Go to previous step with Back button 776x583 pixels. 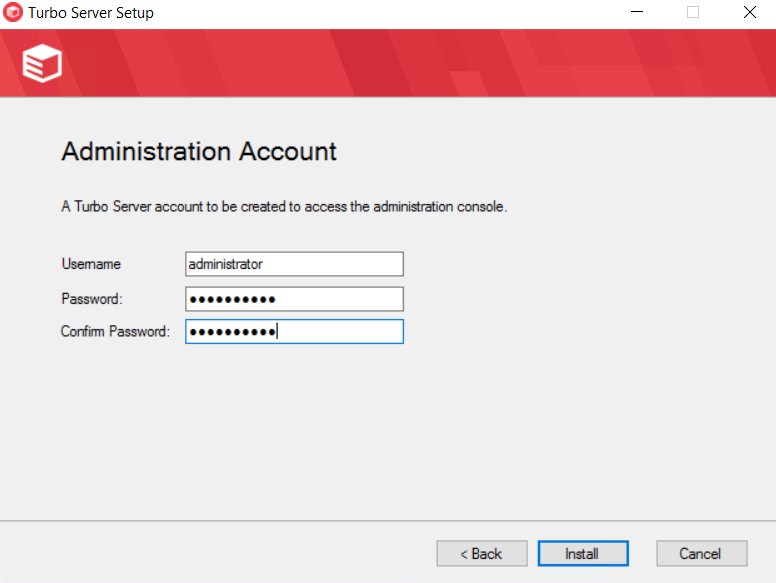[x=481, y=553]
